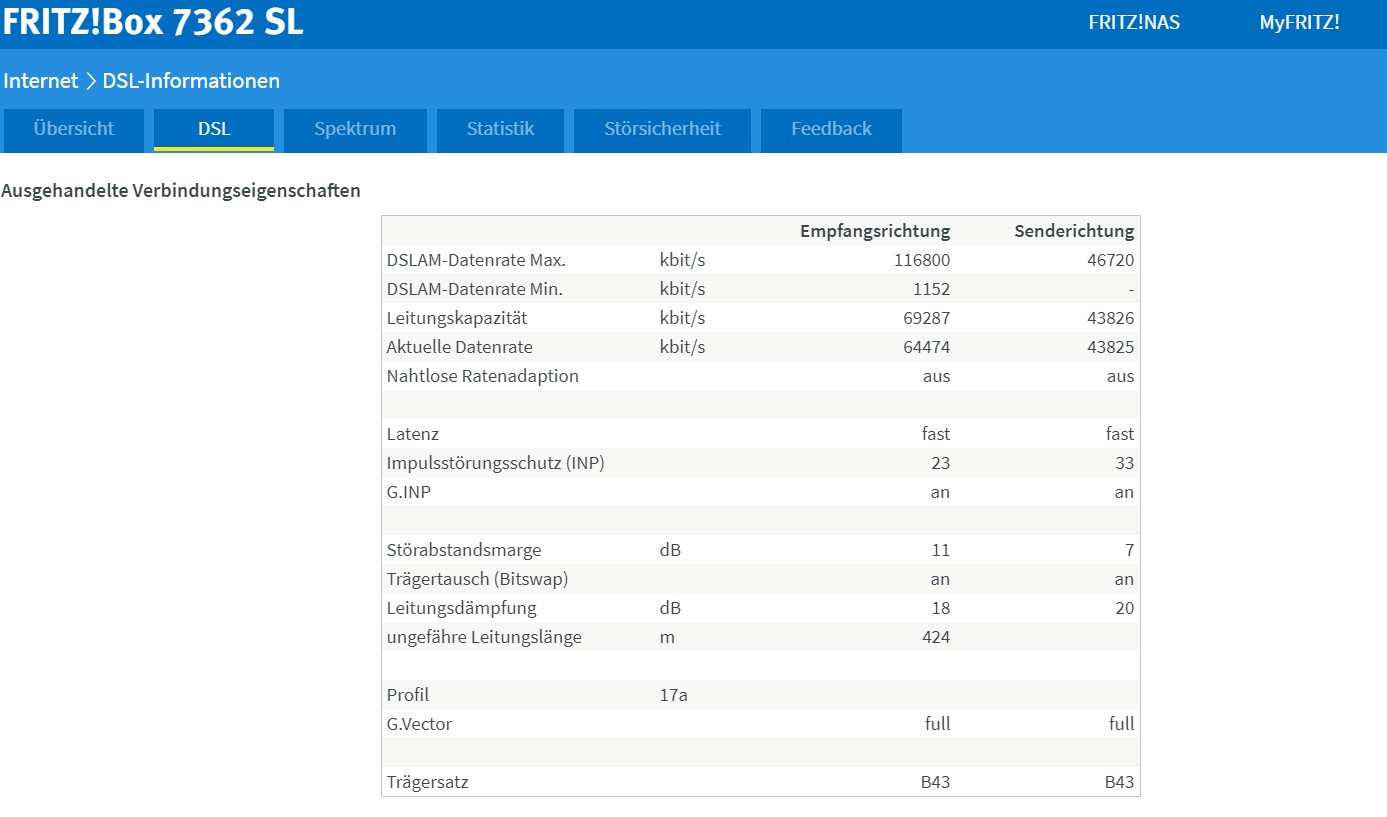Click the Leitungsdämpfung value 20
Screen dimensions: 1387x817
(x=1125, y=608)
